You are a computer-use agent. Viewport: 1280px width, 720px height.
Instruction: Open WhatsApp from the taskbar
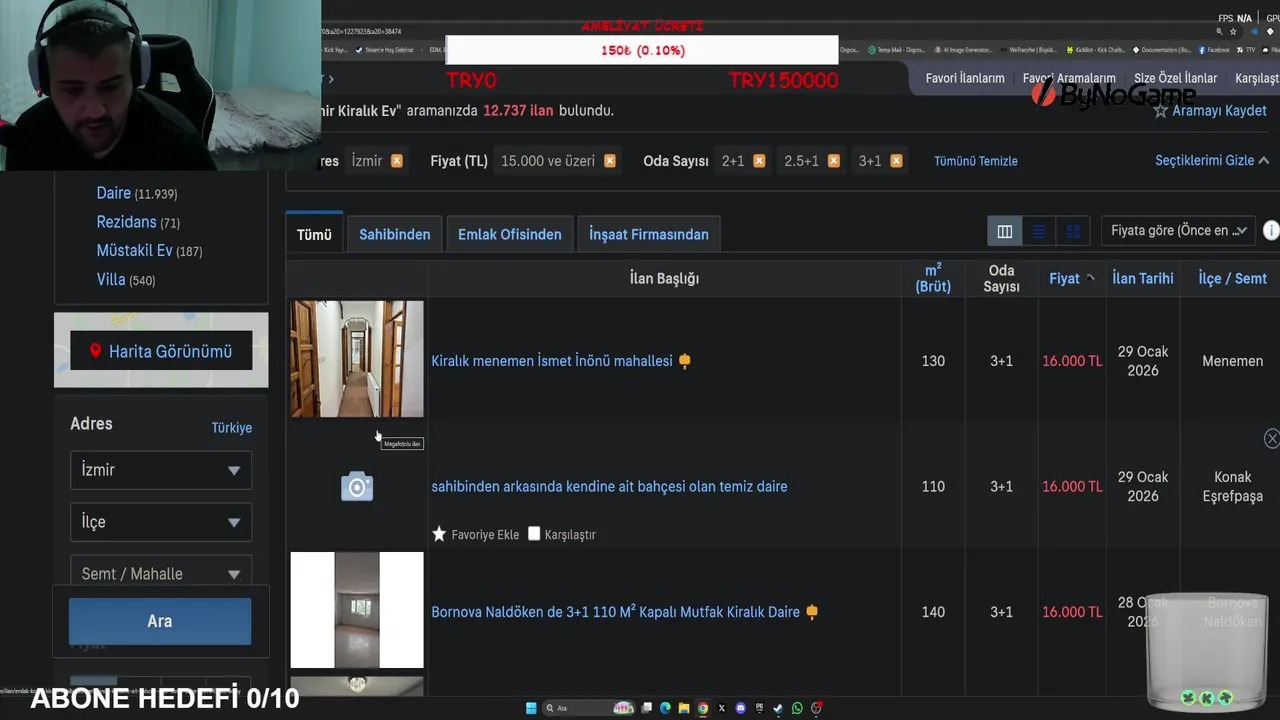coord(797,708)
